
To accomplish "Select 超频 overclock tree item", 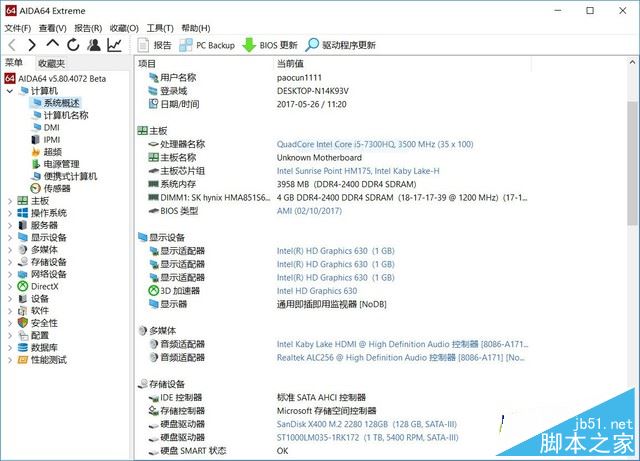I will 47,152.
